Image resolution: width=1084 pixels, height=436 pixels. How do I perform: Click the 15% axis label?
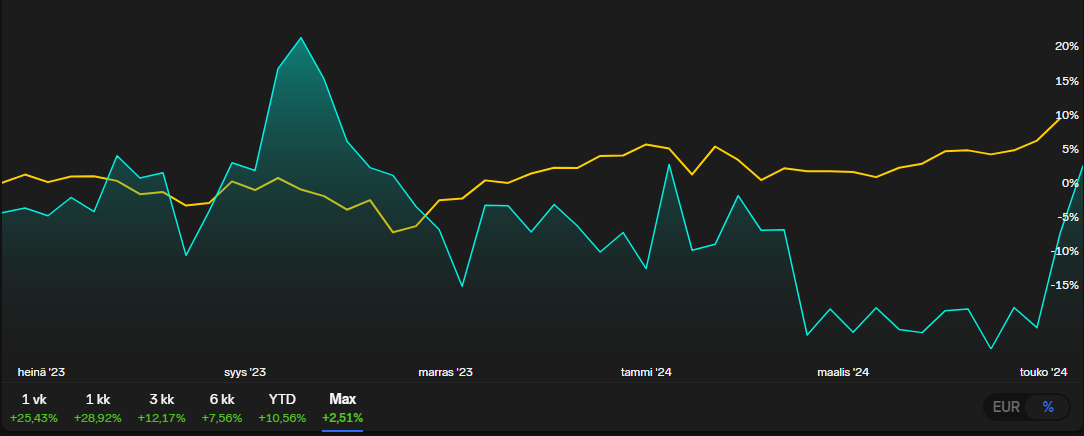tap(1066, 81)
